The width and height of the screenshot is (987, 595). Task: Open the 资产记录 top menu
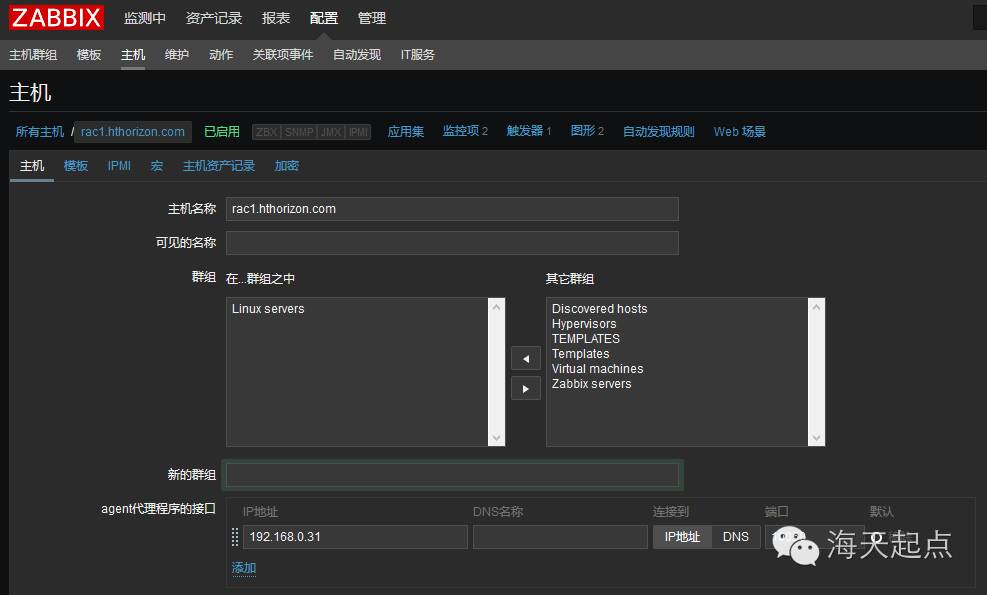pyautogui.click(x=214, y=18)
